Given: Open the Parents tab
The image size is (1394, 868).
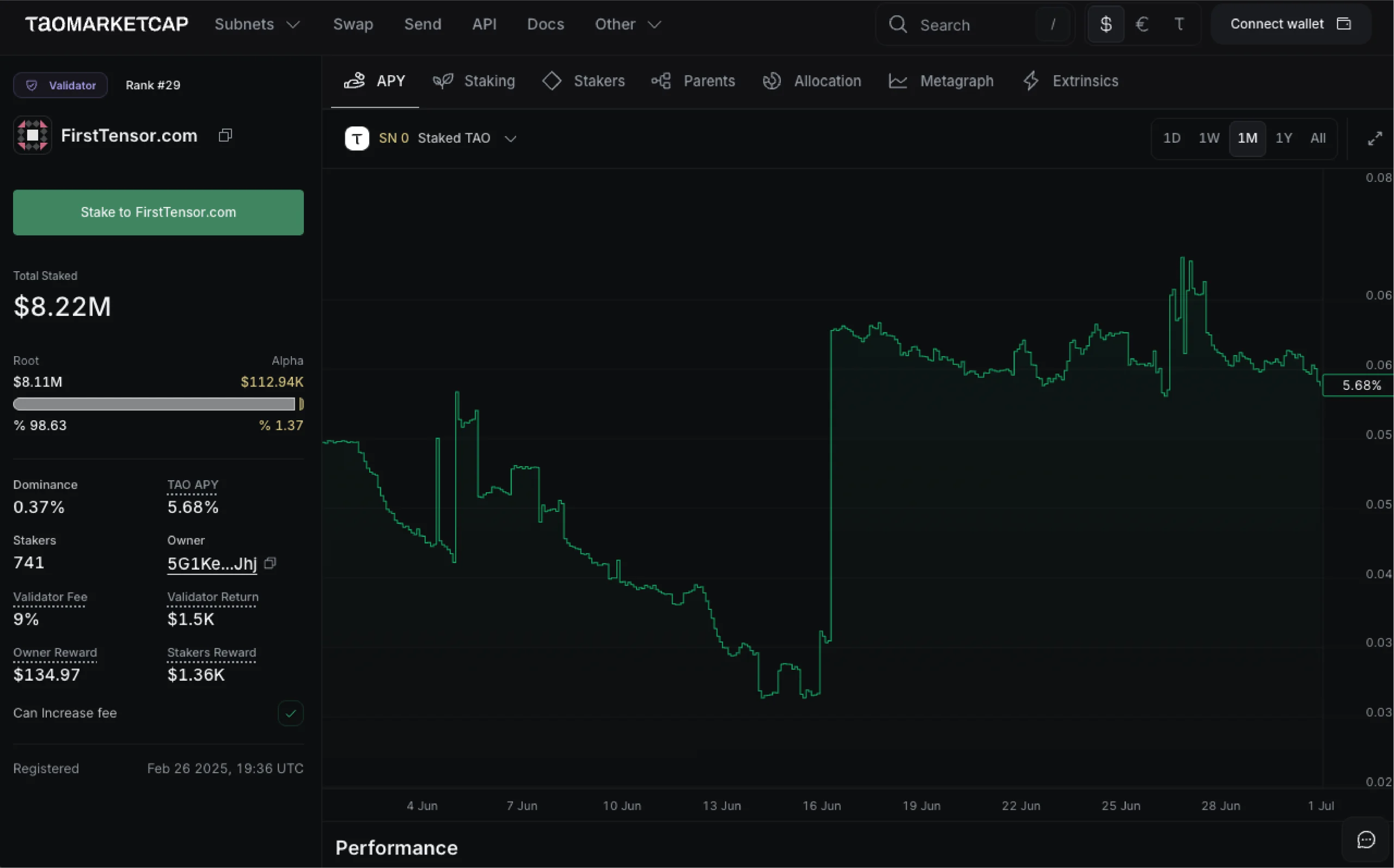Looking at the screenshot, I should (x=693, y=81).
